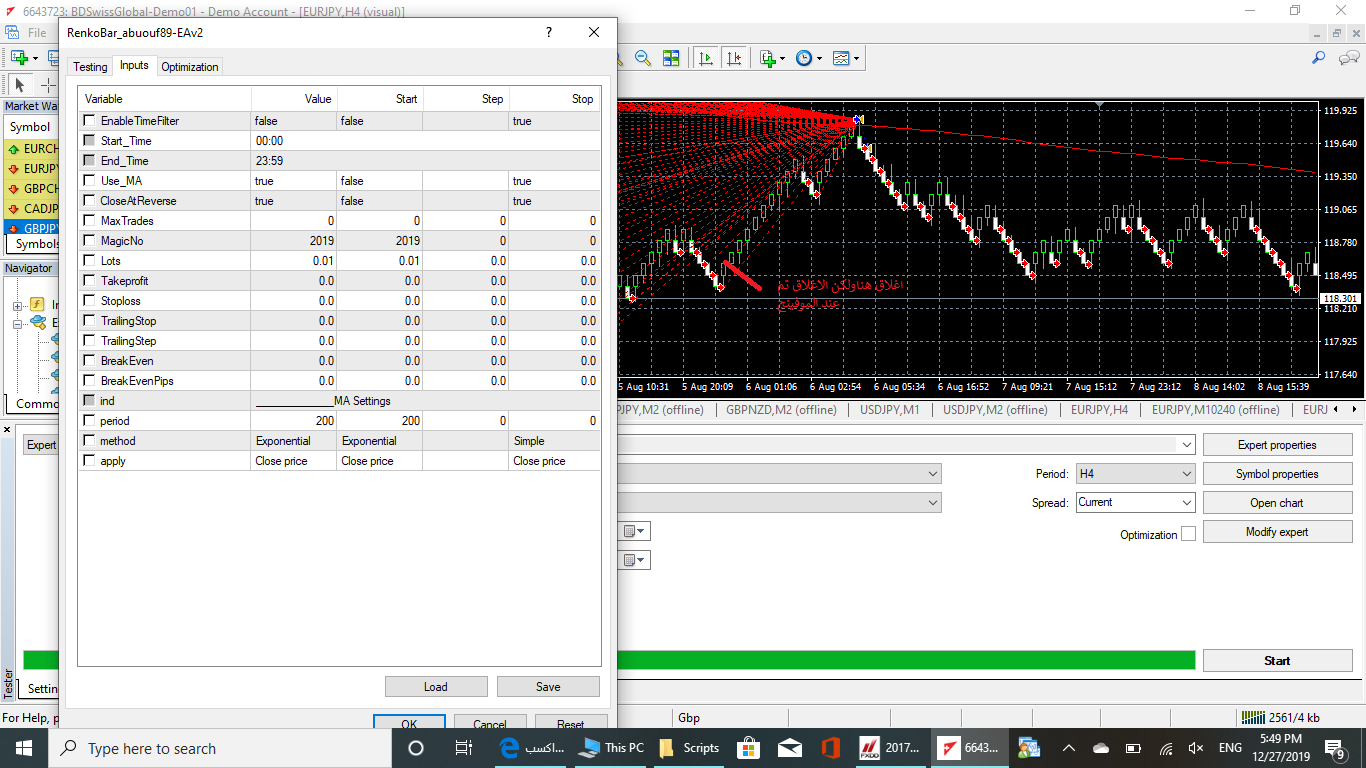The height and width of the screenshot is (768, 1366).
Task: Click the Expert properties button
Action: (1277, 445)
